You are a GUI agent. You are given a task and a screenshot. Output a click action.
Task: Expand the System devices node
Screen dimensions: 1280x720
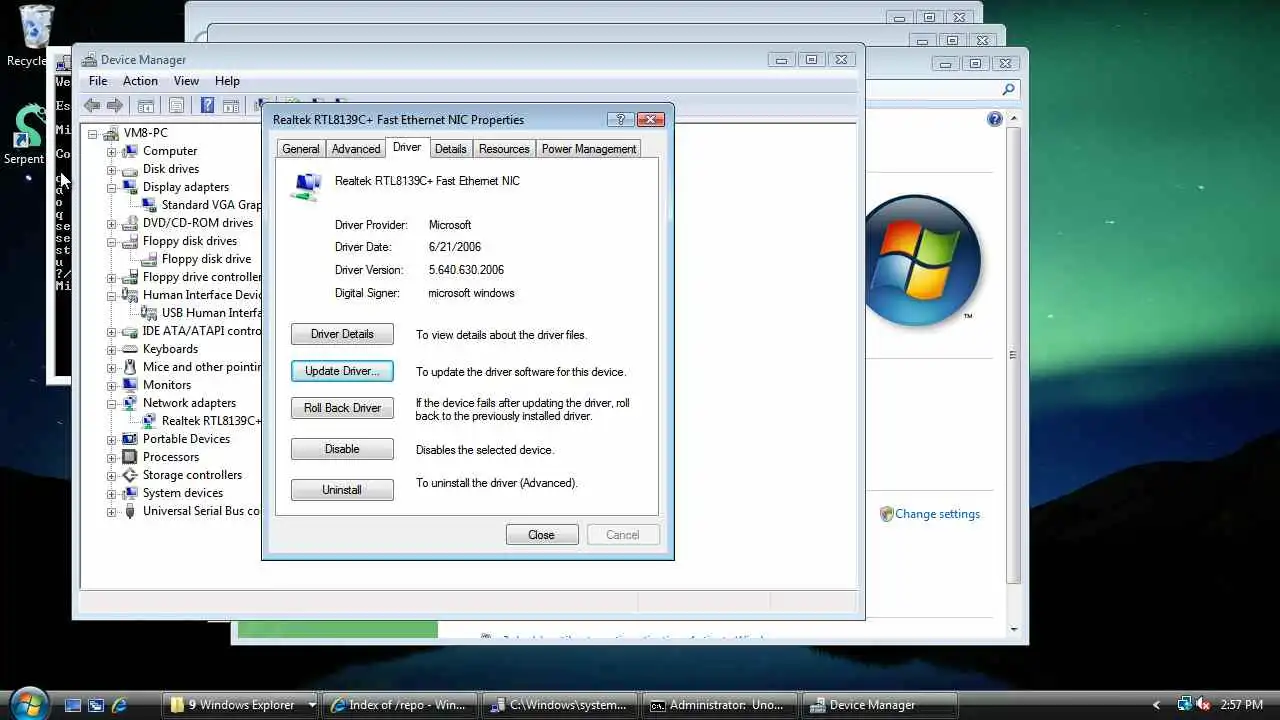(x=112, y=493)
